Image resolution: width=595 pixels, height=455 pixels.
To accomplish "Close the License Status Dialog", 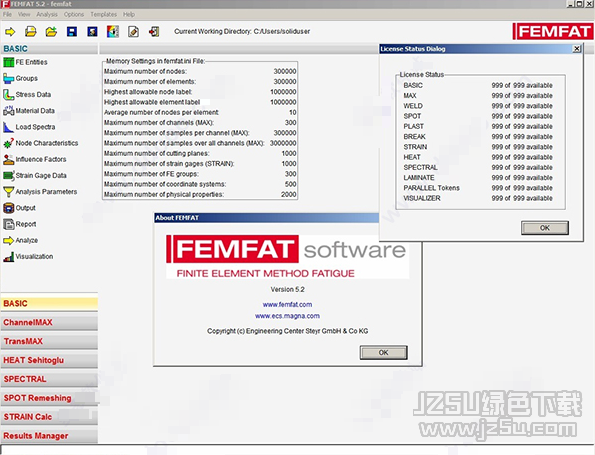I will 576,49.
